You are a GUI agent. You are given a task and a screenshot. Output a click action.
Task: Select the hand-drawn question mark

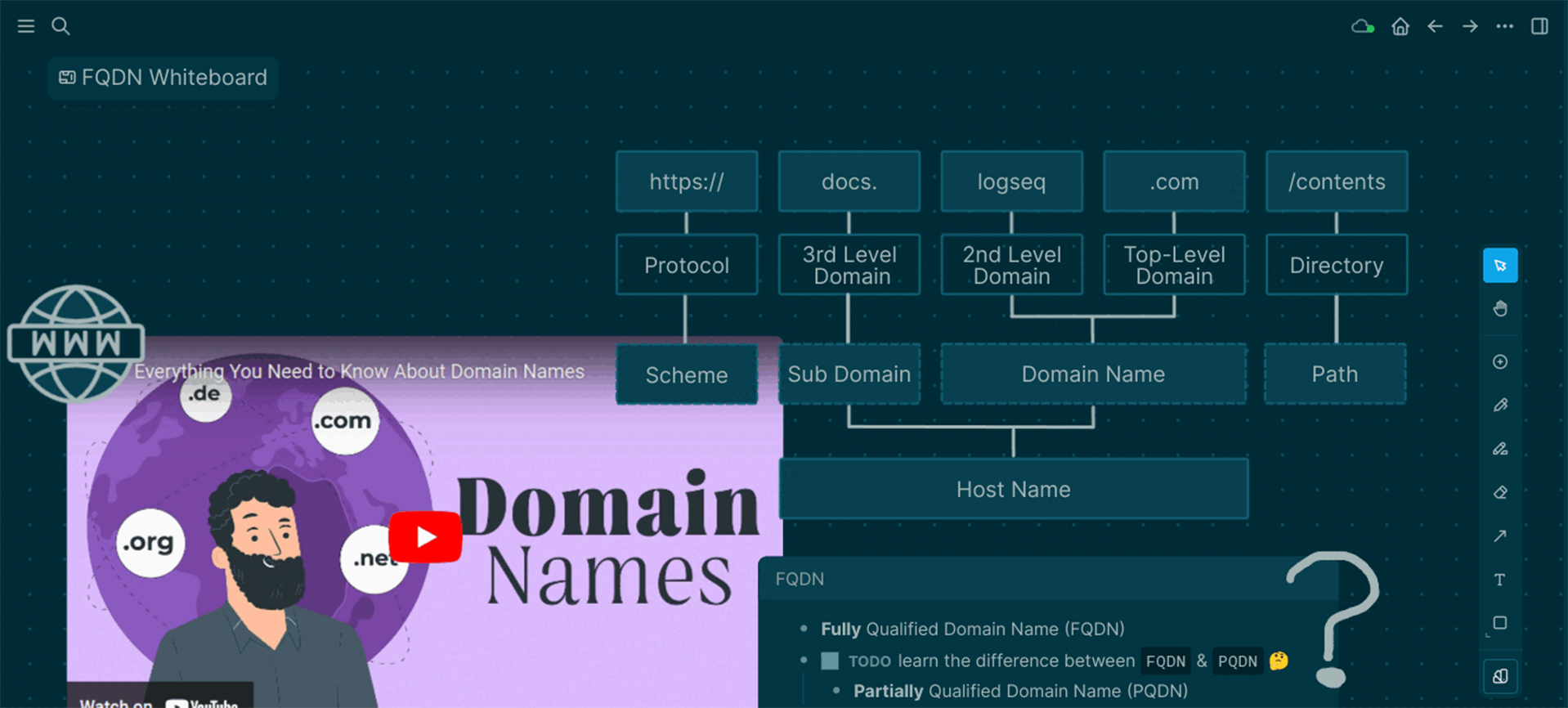[x=1333, y=619]
